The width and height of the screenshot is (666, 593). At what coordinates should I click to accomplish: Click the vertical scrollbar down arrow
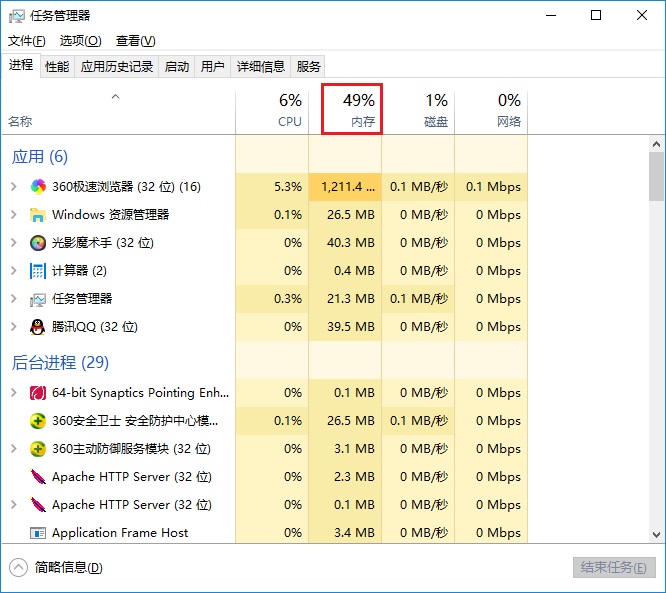click(656, 534)
